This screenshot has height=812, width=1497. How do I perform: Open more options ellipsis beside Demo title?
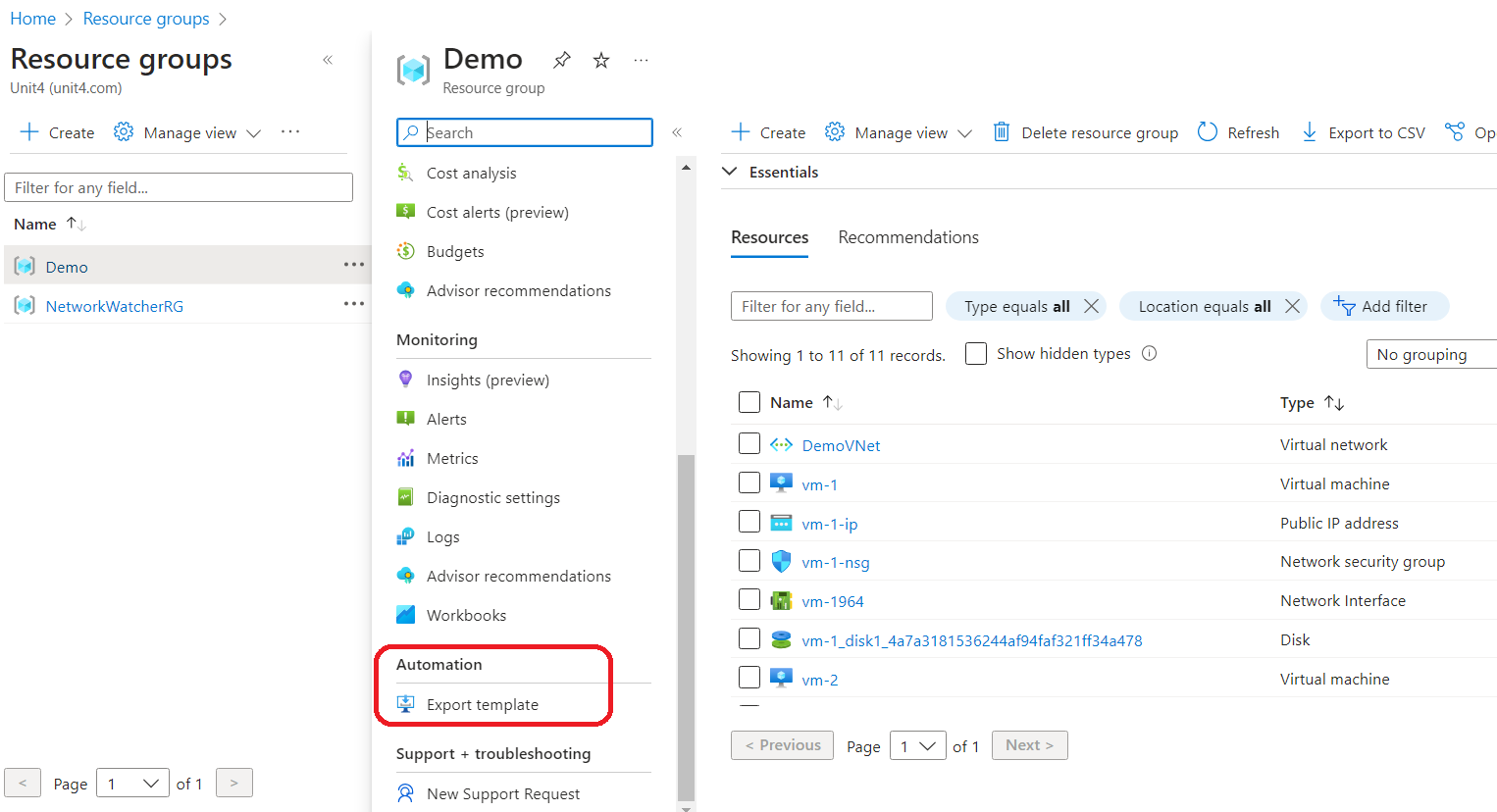641,60
